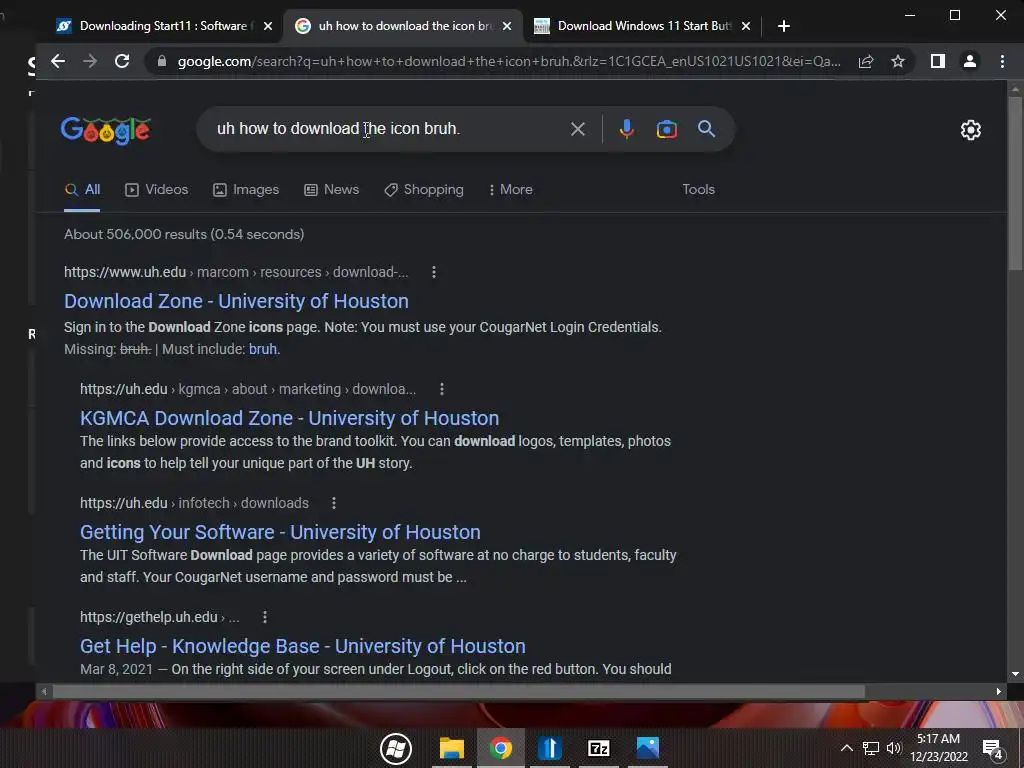Click the vertical scrollbar thumb
The height and width of the screenshot is (768, 1024).
(1014, 183)
